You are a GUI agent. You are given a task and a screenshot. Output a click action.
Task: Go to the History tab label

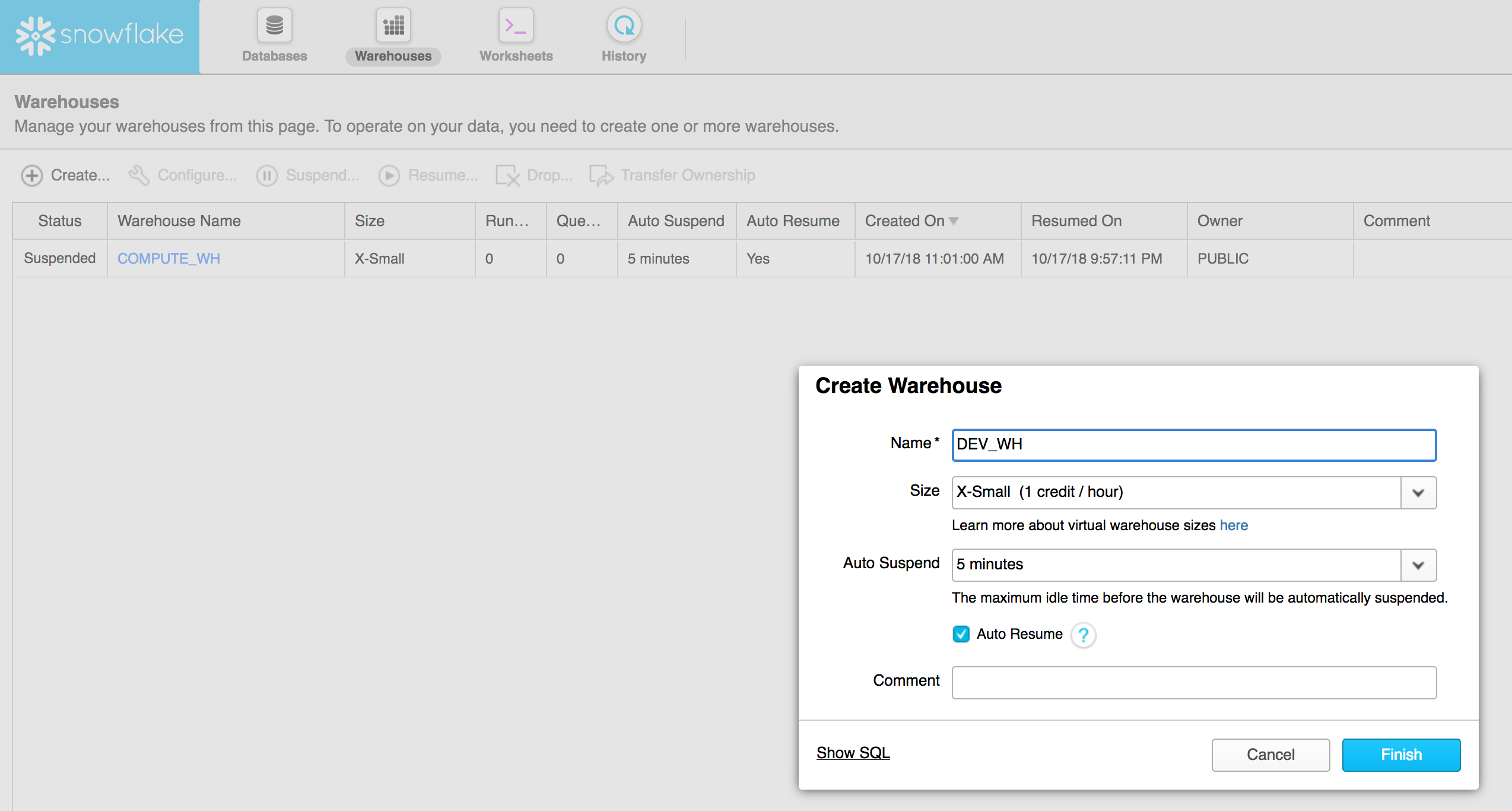point(624,56)
